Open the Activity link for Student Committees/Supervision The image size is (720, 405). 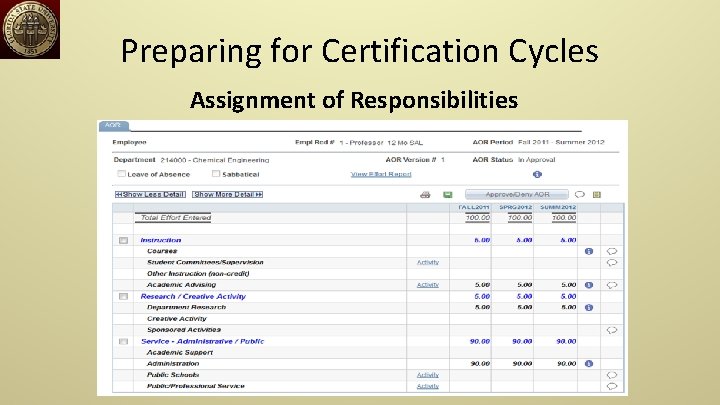click(428, 262)
